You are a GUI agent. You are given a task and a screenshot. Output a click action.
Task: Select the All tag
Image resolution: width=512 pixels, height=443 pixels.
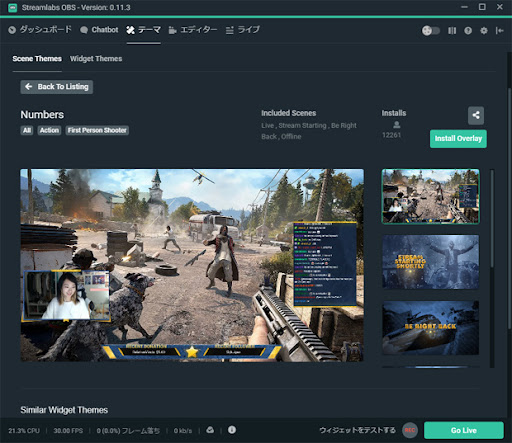point(27,130)
